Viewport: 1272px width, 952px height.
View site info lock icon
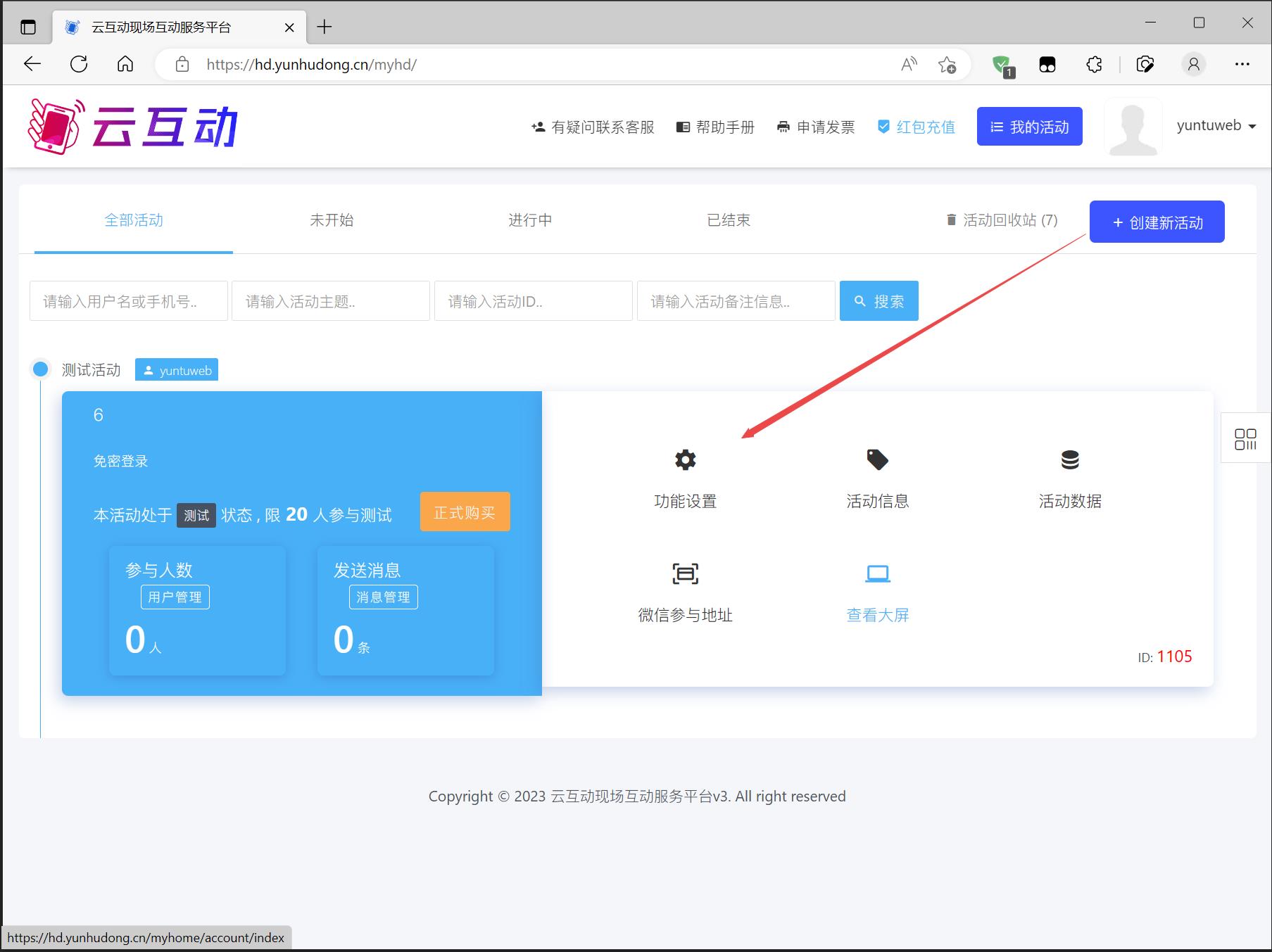tap(182, 64)
